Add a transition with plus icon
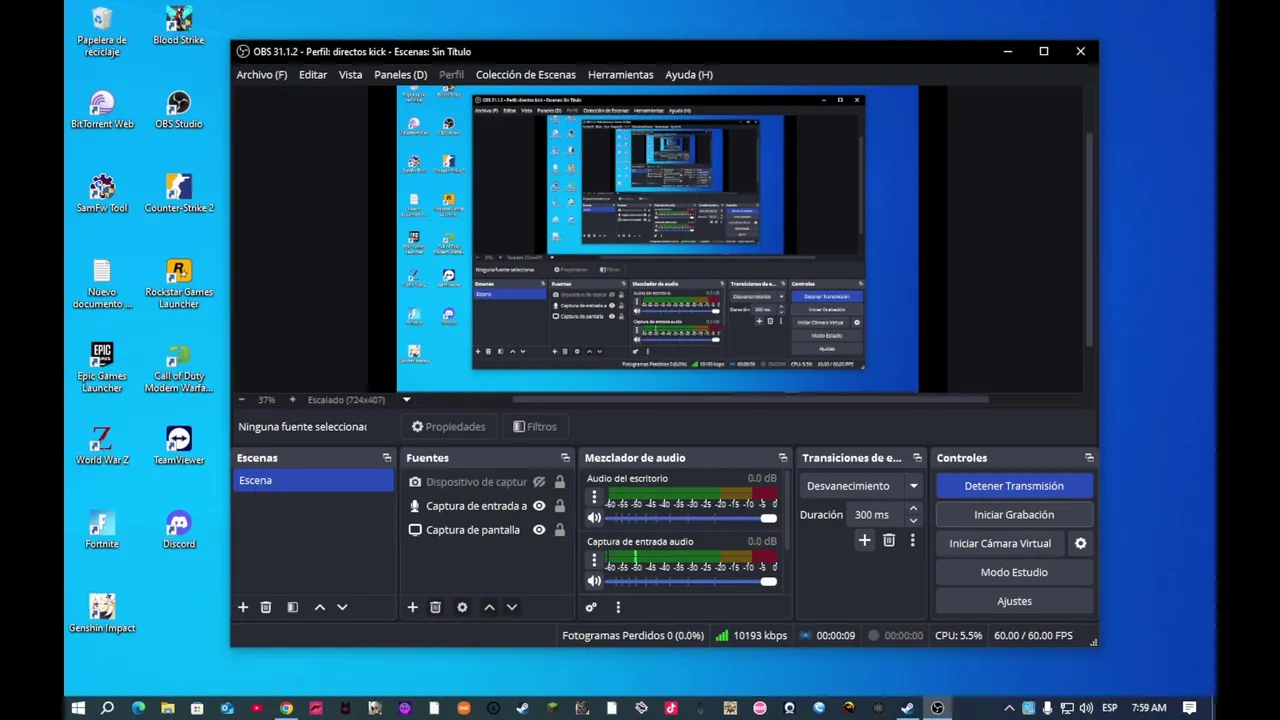The width and height of the screenshot is (1280, 720). pos(864,541)
